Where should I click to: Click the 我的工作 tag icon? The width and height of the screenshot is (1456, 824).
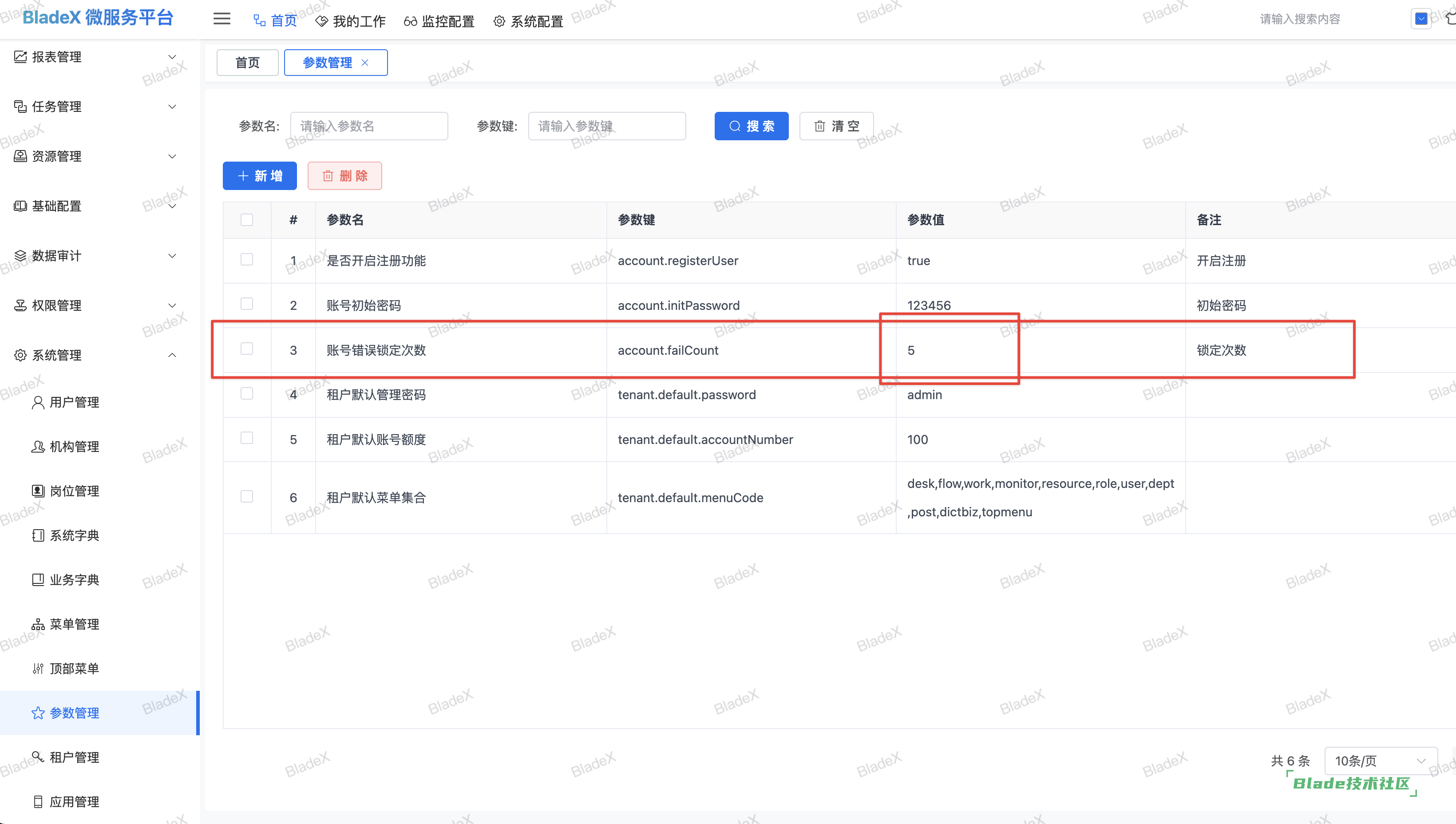tap(321, 21)
